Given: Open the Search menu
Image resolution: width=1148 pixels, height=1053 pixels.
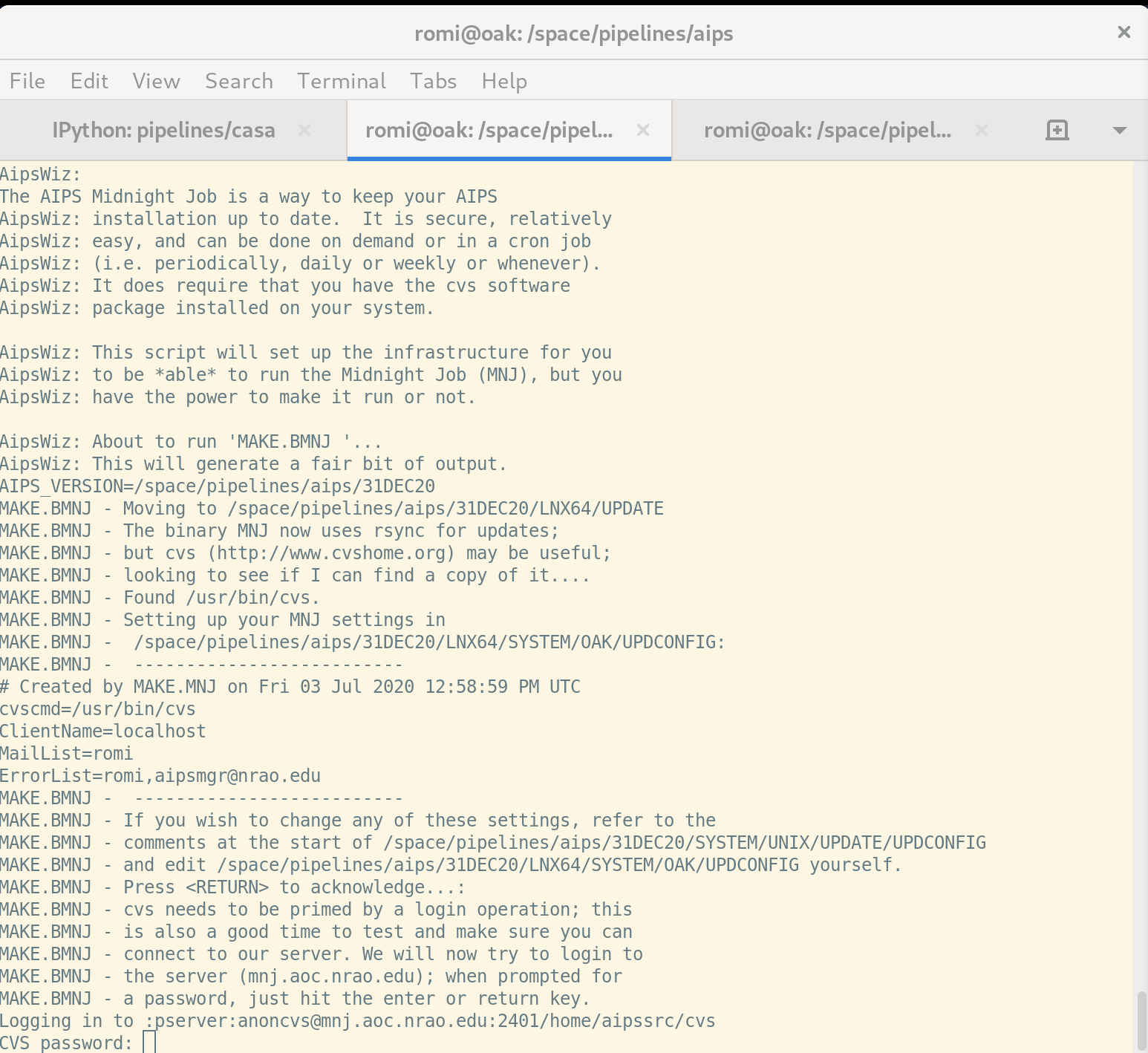Looking at the screenshot, I should coord(239,81).
